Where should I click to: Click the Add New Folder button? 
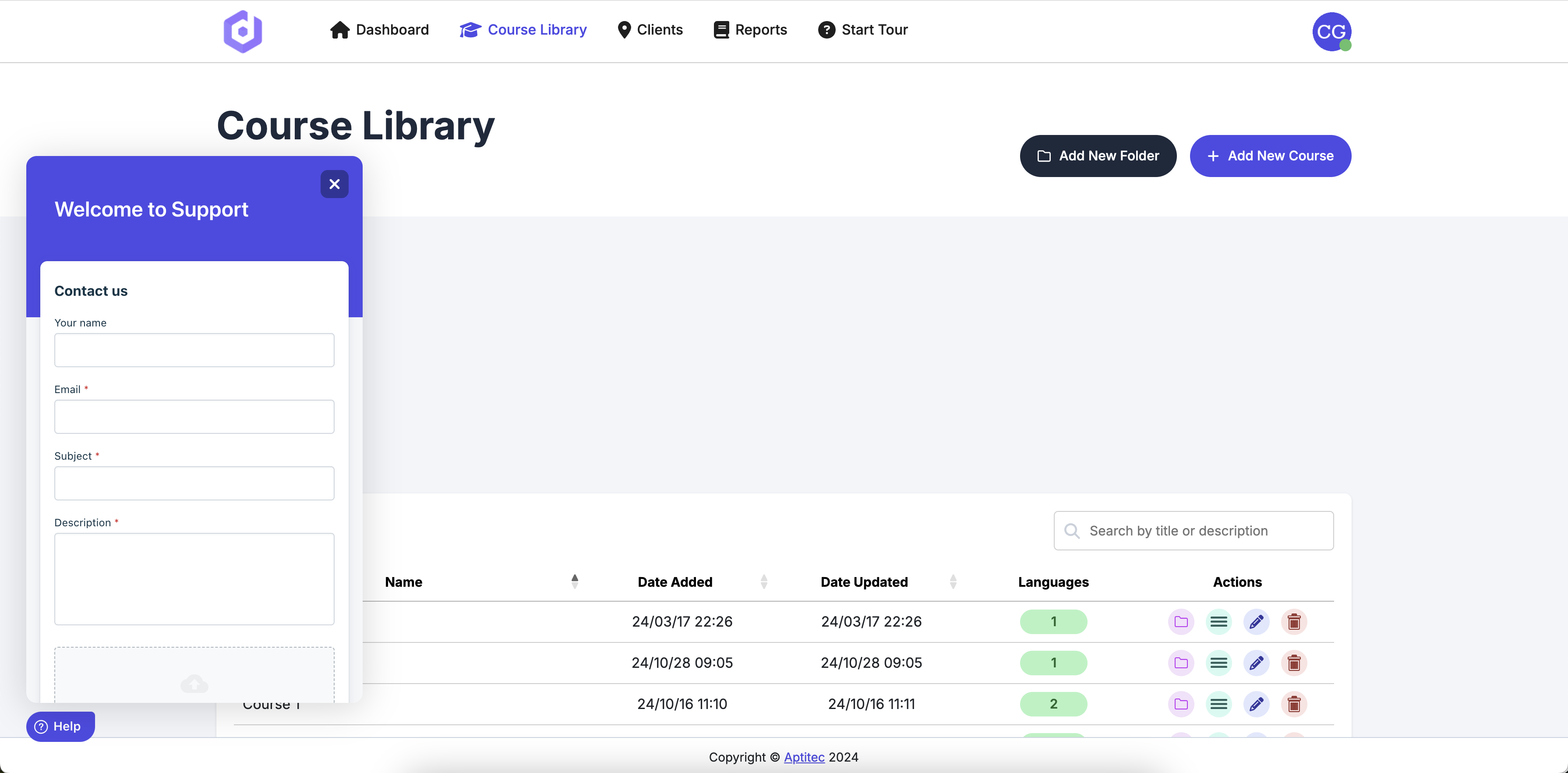[1098, 155]
